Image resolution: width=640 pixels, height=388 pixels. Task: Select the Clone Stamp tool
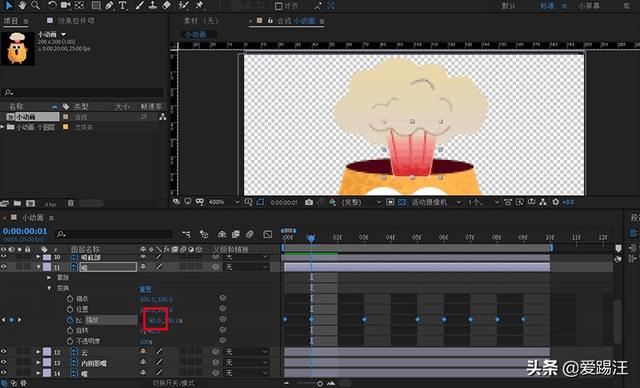pos(152,5)
